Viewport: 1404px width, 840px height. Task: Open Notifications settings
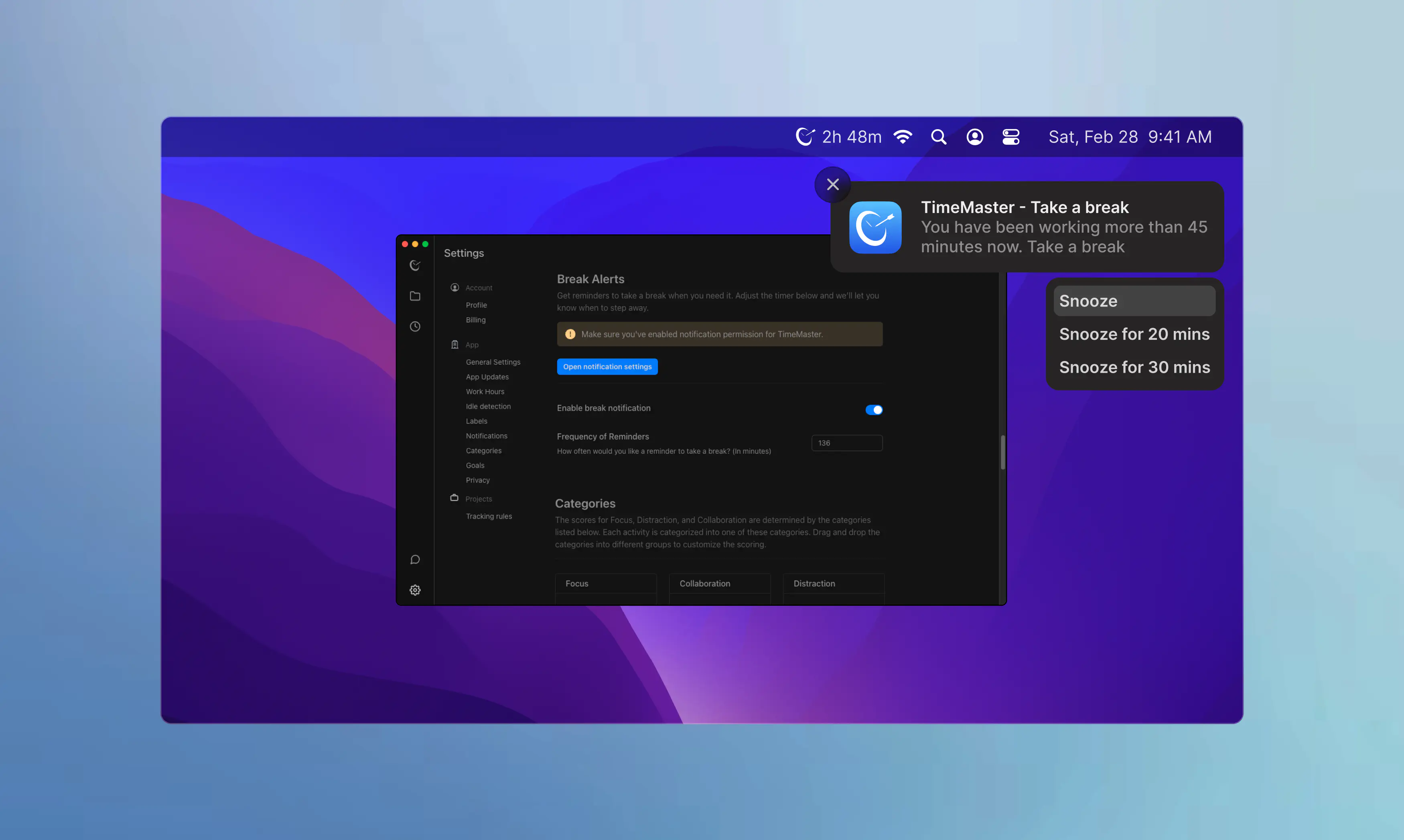[x=487, y=436]
